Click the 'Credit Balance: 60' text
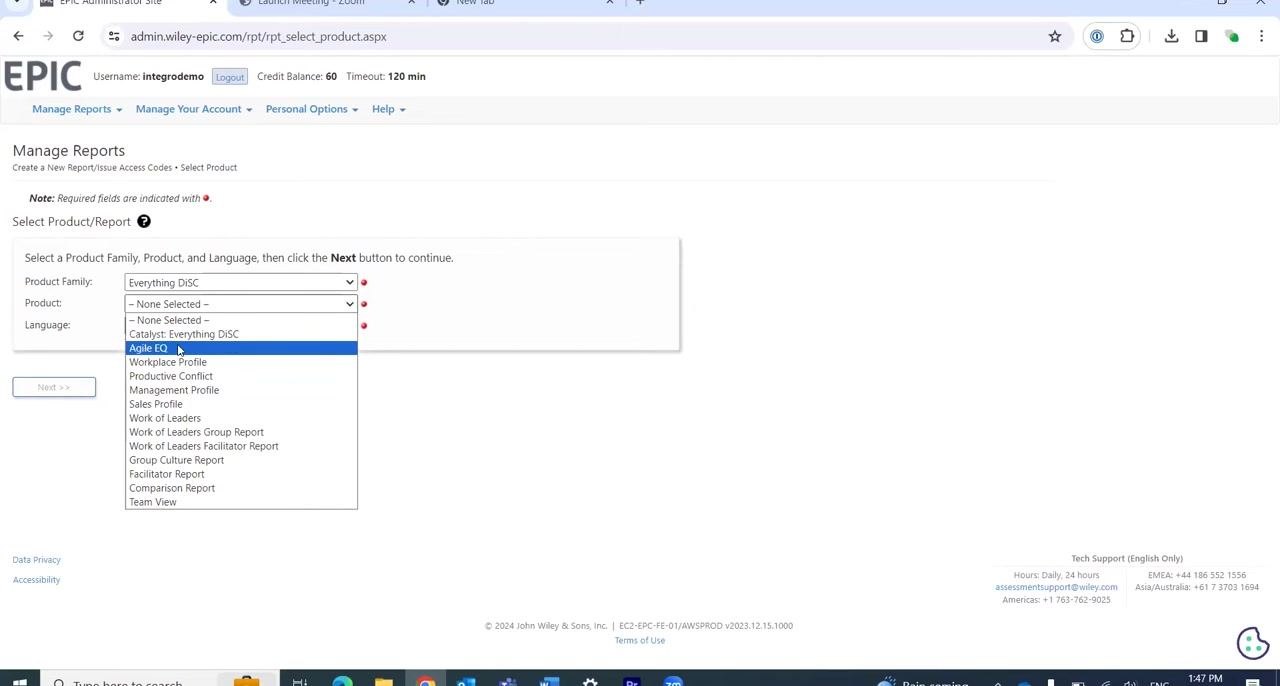Image resolution: width=1280 pixels, height=686 pixels. pos(297,76)
